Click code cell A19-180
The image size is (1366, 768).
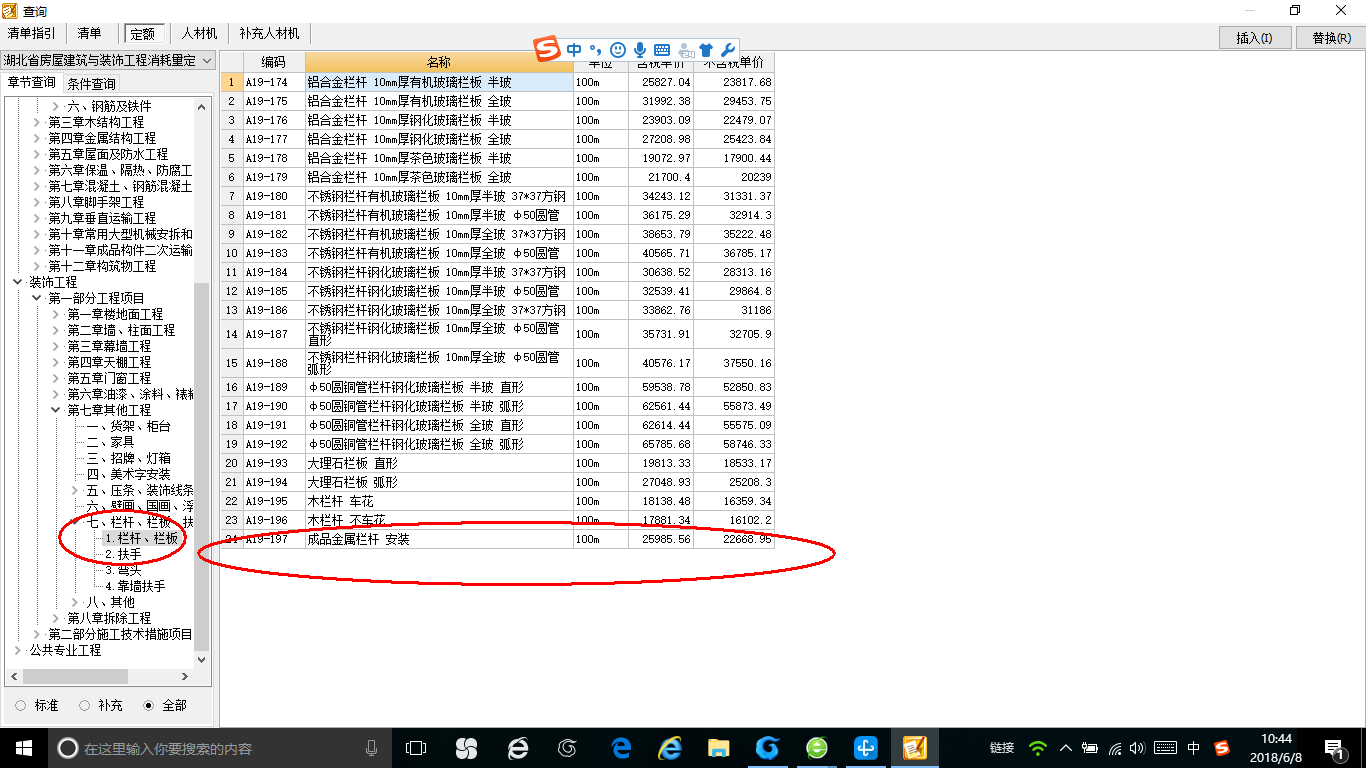coord(274,197)
